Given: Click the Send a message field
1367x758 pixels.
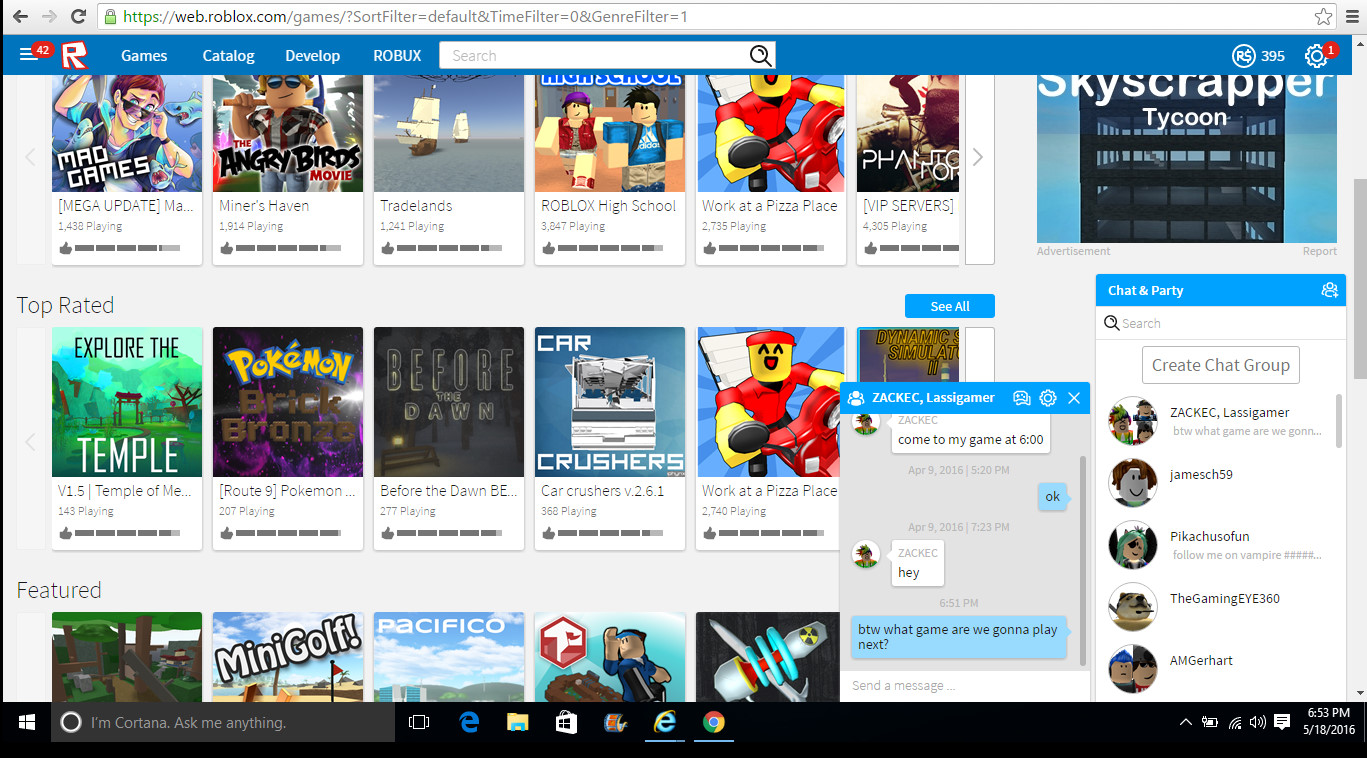Looking at the screenshot, I should (x=964, y=685).
